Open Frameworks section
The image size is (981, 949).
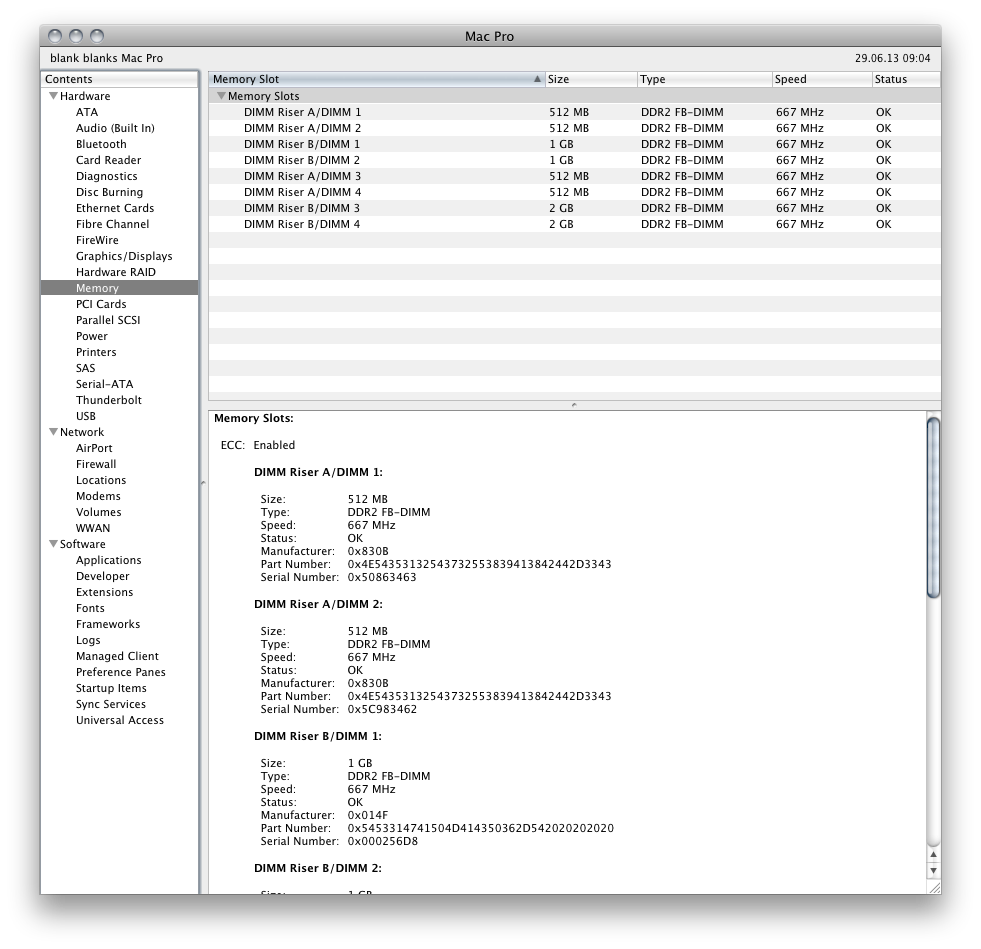click(x=108, y=624)
